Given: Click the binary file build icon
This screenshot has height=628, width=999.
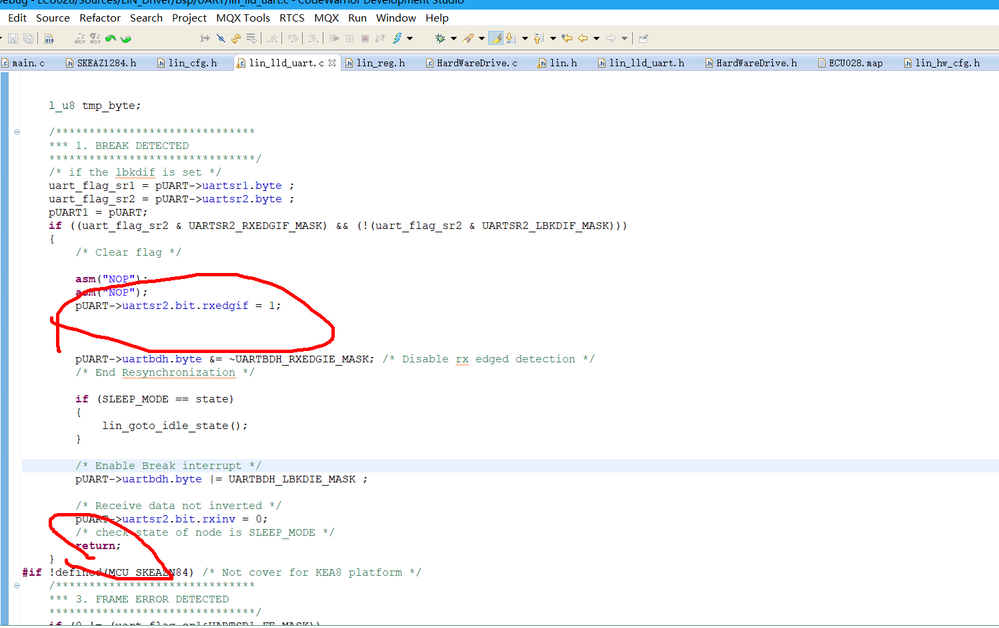Looking at the screenshot, I should 49,38.
